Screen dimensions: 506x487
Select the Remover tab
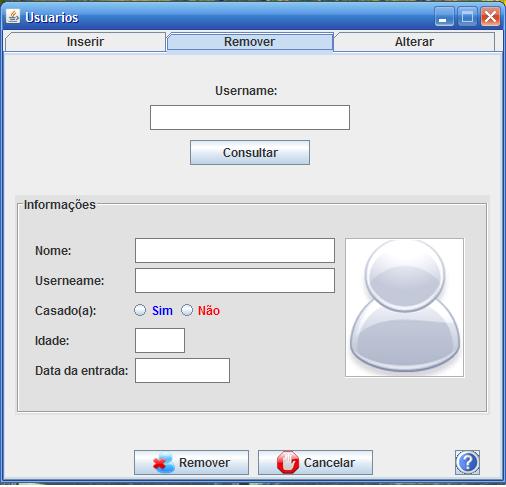250,42
